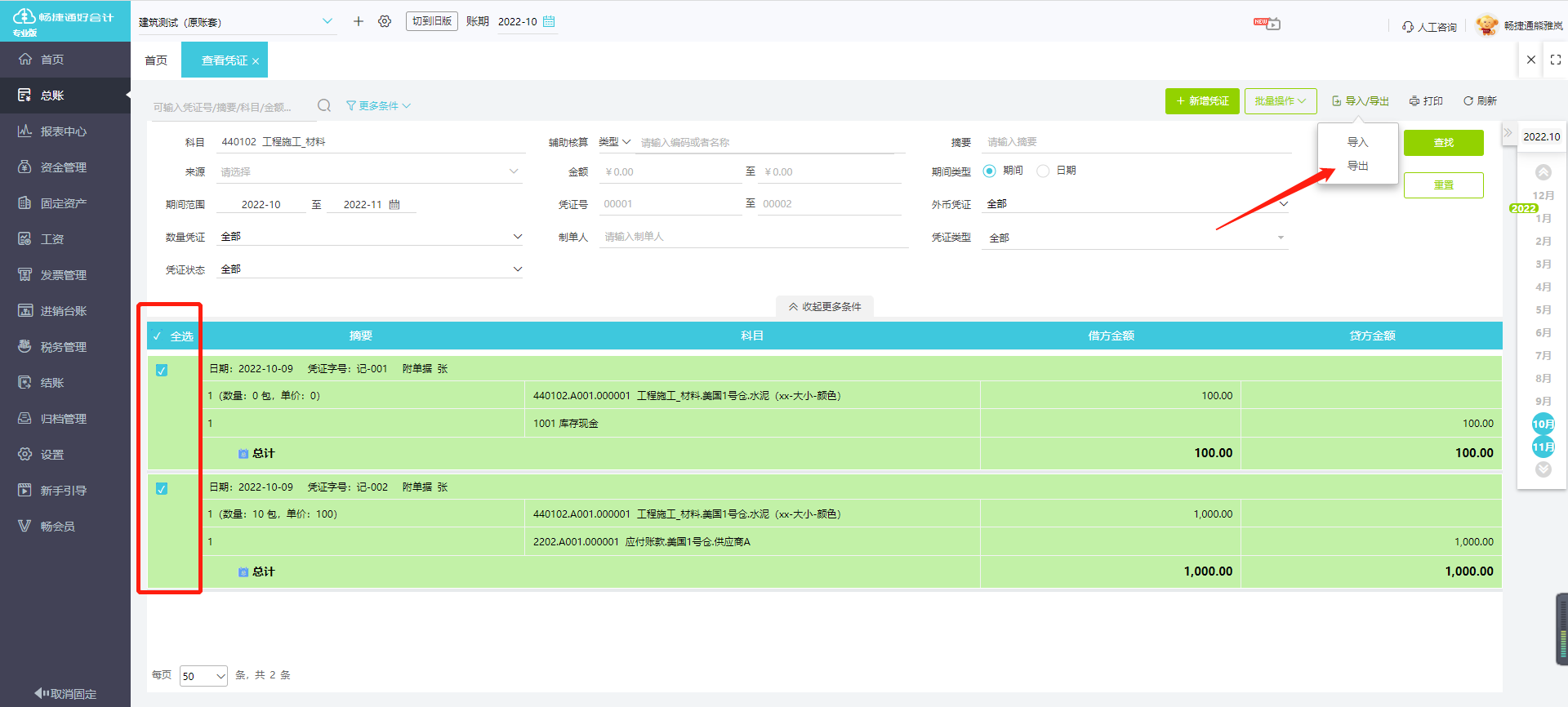This screenshot has height=707, width=1568.
Task: Open 报表中心 in the sidebar
Action: 64,131
